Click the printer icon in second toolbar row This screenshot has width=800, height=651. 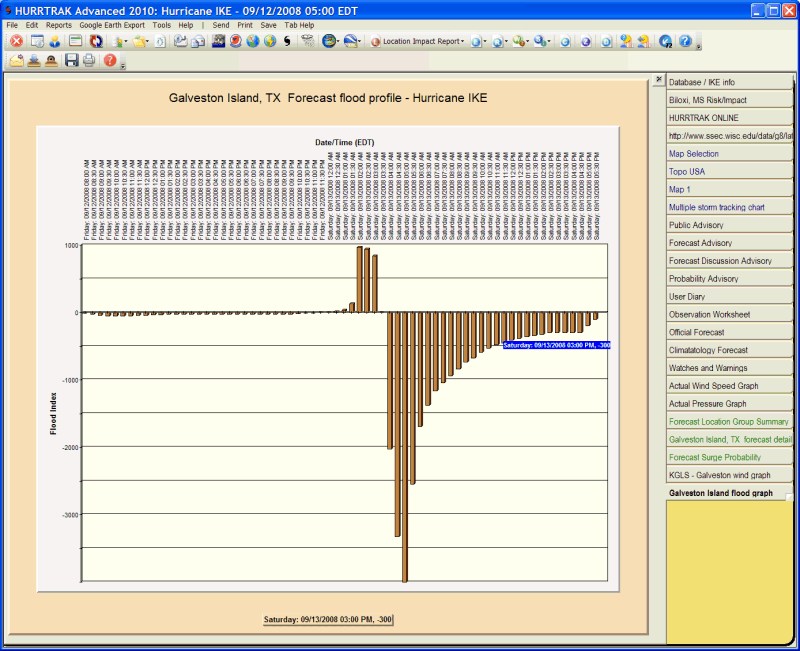(89, 61)
